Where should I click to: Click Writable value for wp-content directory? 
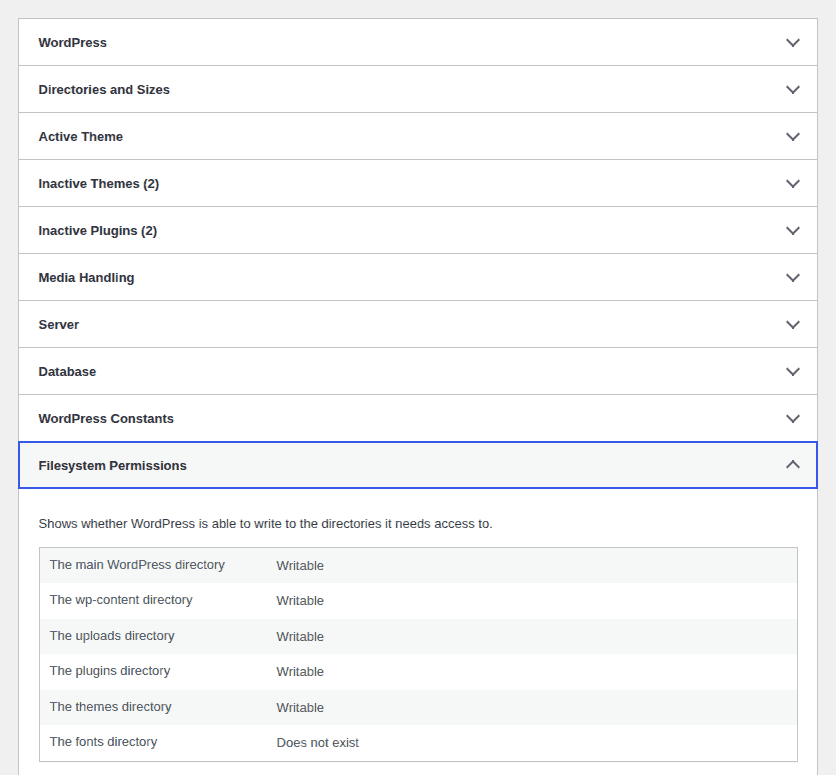[300, 601]
